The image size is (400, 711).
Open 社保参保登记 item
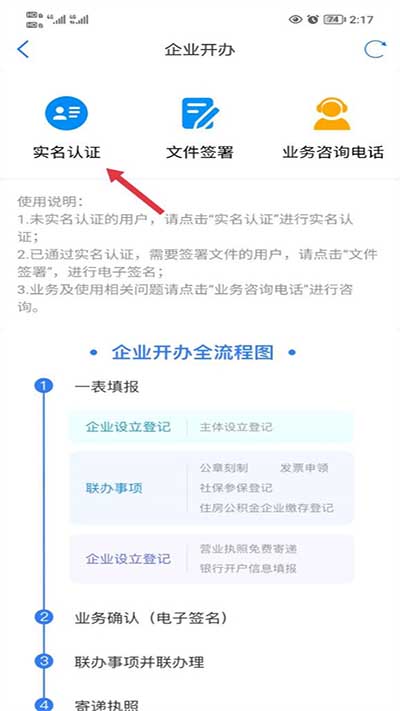tap(236, 488)
